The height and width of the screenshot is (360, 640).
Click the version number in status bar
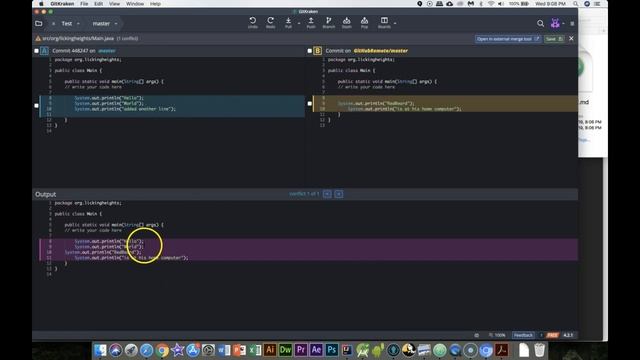coord(568,335)
